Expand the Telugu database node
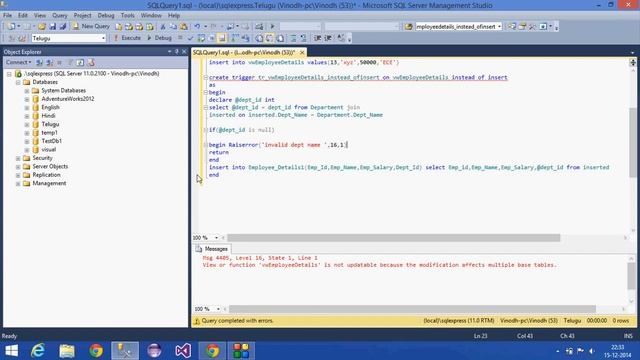The image size is (640, 360). click(27, 124)
